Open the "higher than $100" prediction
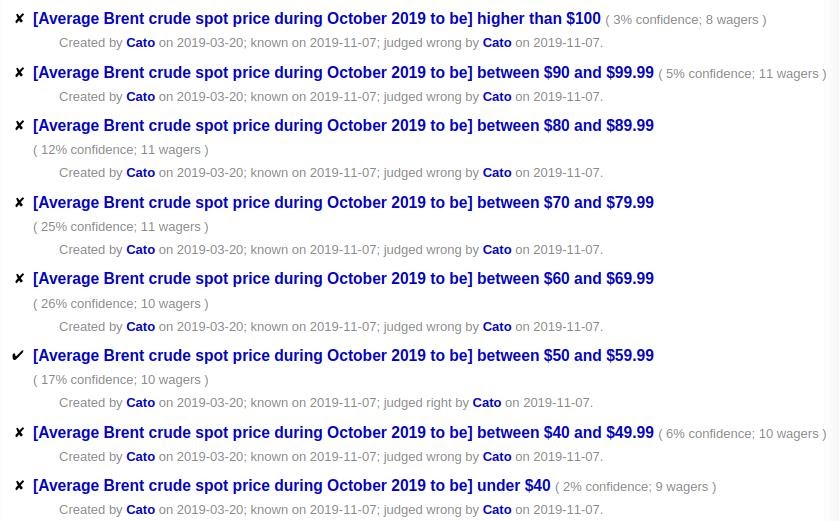The image size is (839, 521). tap(316, 19)
